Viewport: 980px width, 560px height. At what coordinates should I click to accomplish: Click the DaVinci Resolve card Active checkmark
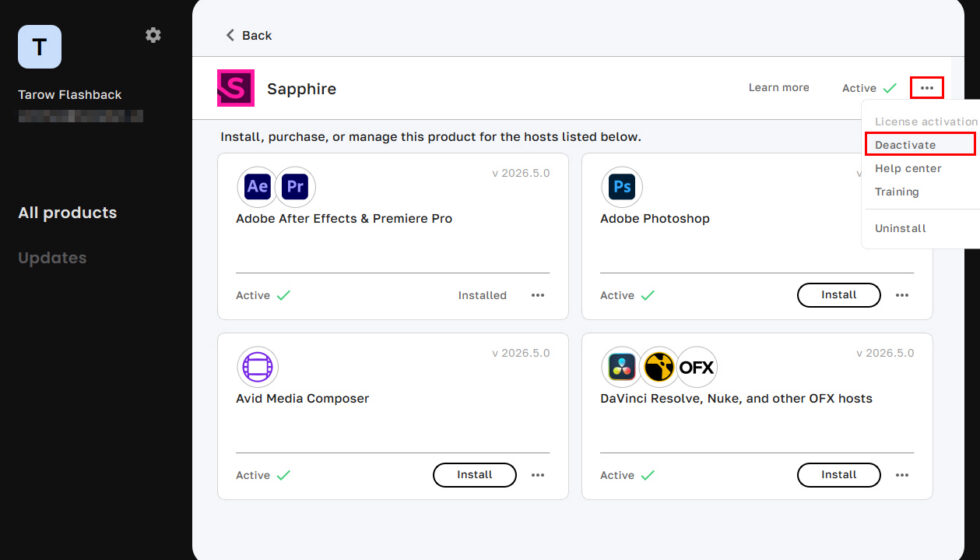[x=648, y=475]
